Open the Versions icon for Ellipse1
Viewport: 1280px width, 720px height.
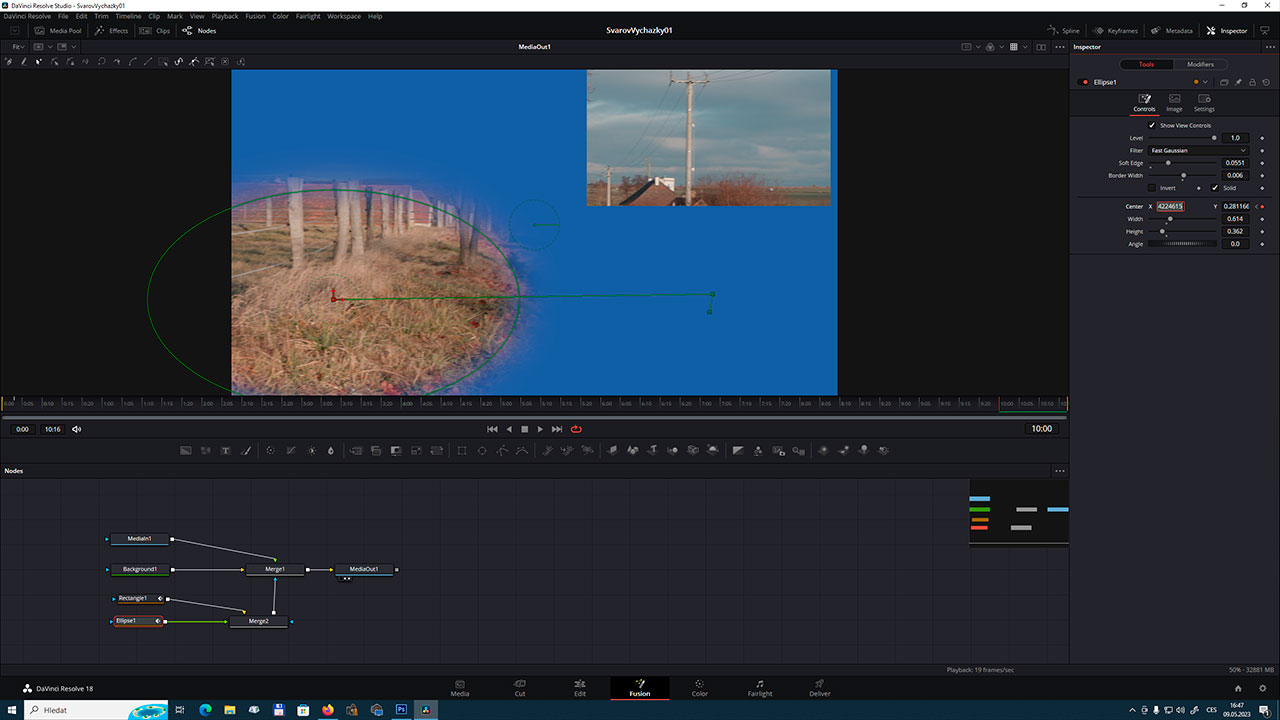point(1224,82)
